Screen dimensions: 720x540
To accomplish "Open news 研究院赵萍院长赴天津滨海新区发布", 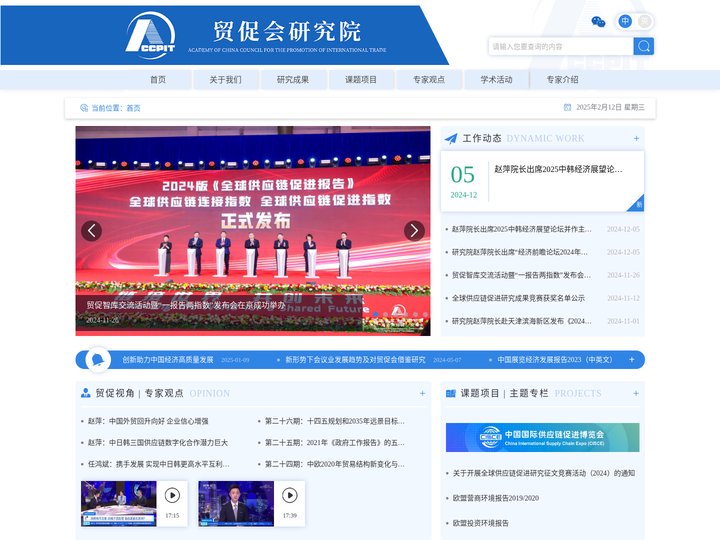I will point(522,321).
